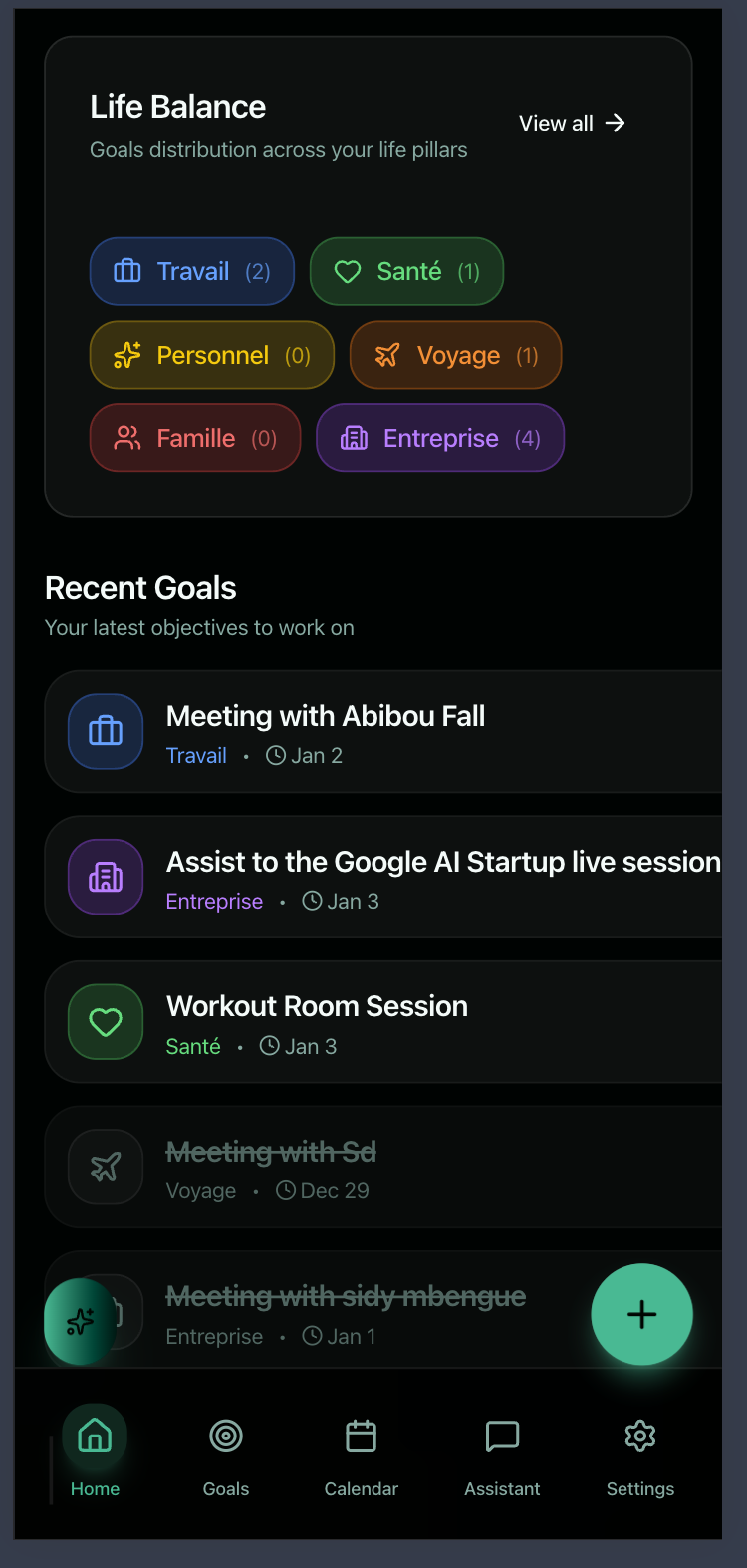
Task: Open the Workout Room Session goal title
Action: click(x=317, y=1006)
